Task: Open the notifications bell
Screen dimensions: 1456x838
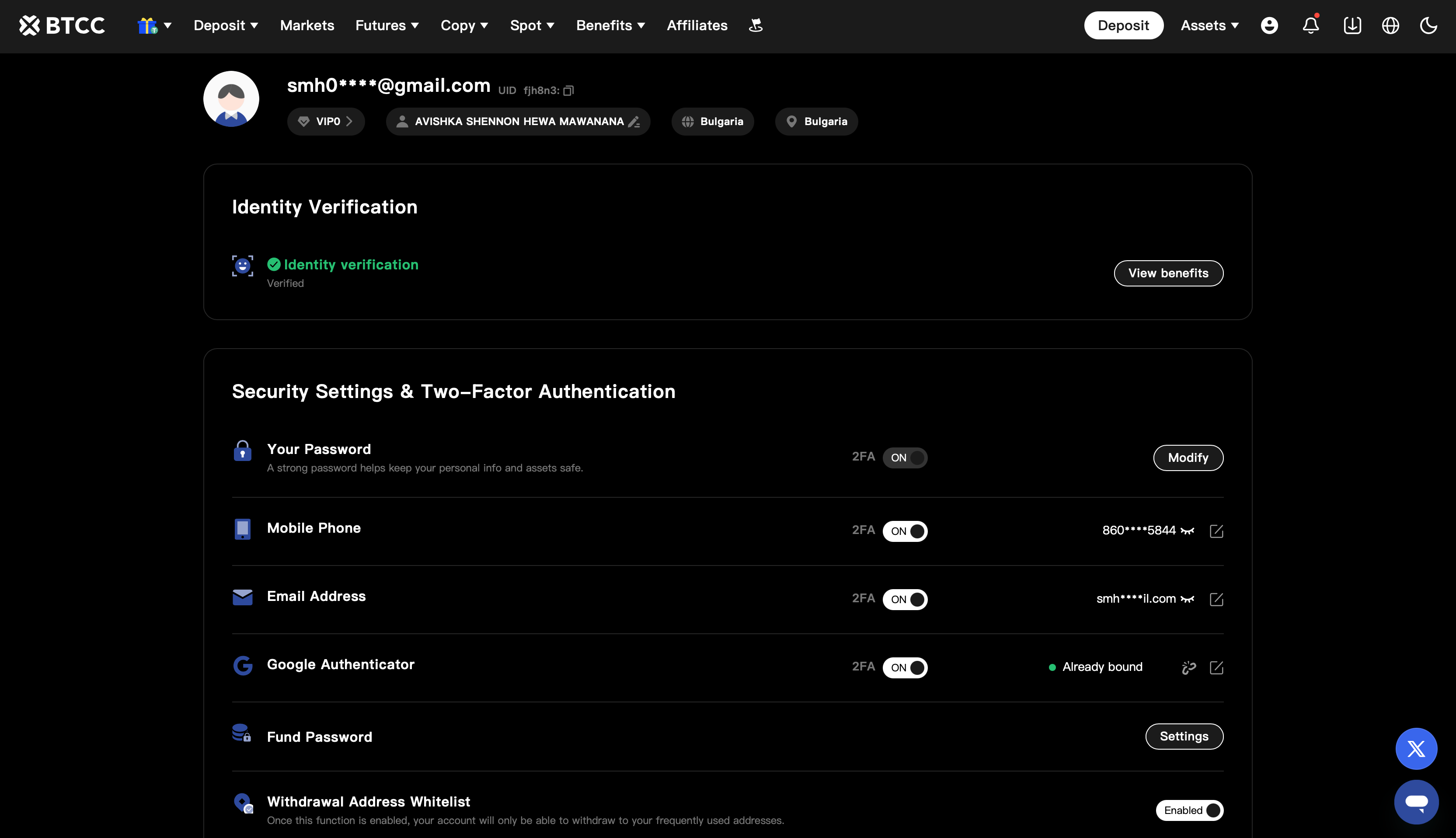Action: pos(1311,25)
